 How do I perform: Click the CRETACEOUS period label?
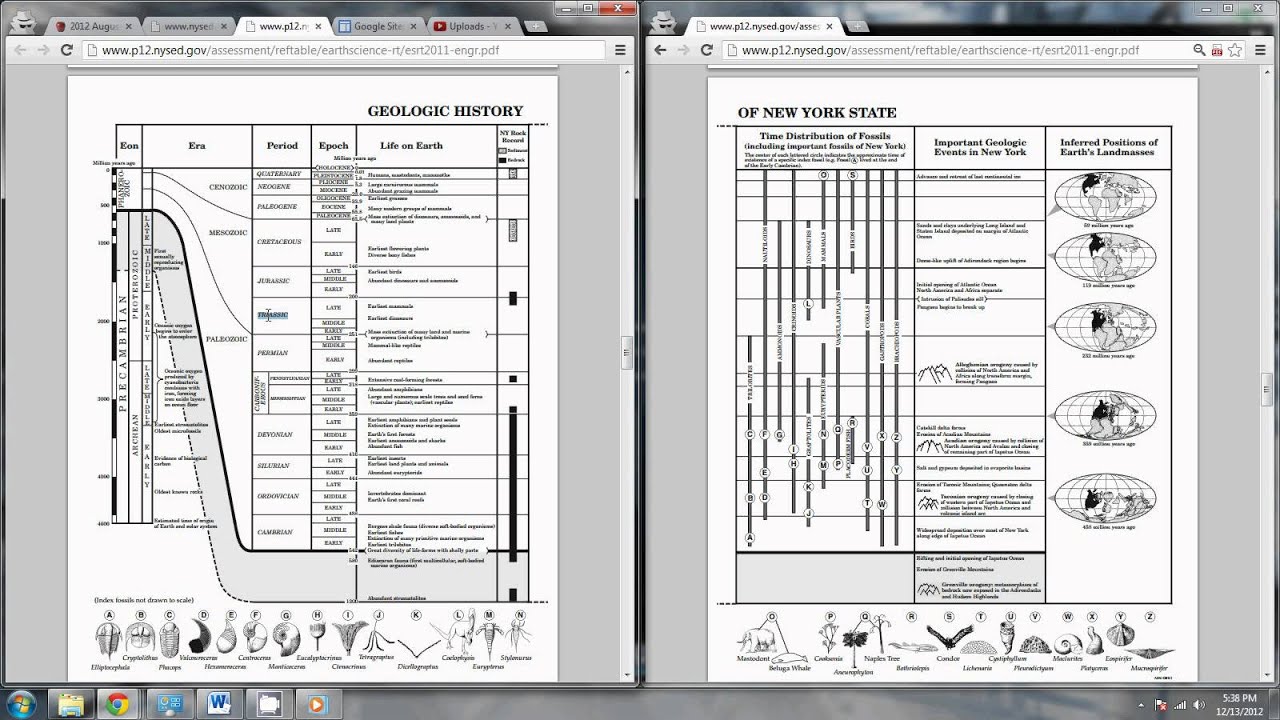tap(279, 241)
